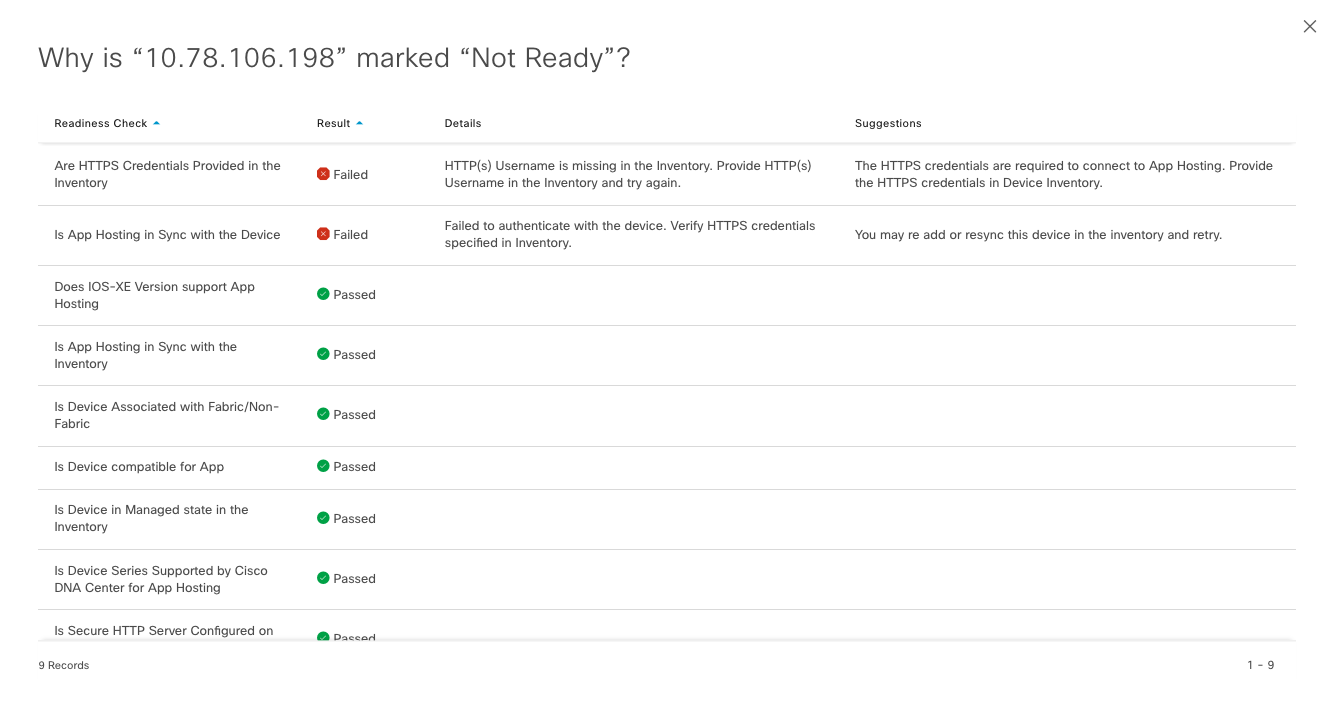Click green Passed icon for IOS-XE Version
Viewport: 1336px width, 706px height.
pos(323,294)
